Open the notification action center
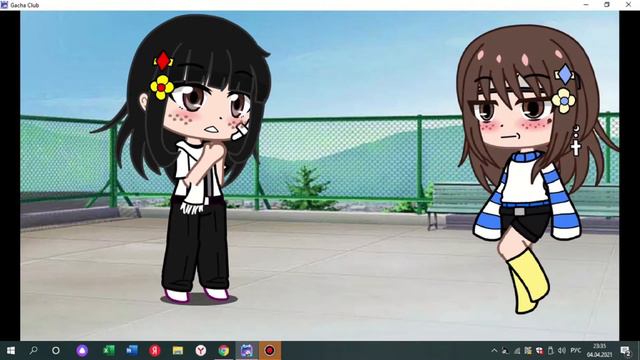640x360 pixels. tap(626, 351)
